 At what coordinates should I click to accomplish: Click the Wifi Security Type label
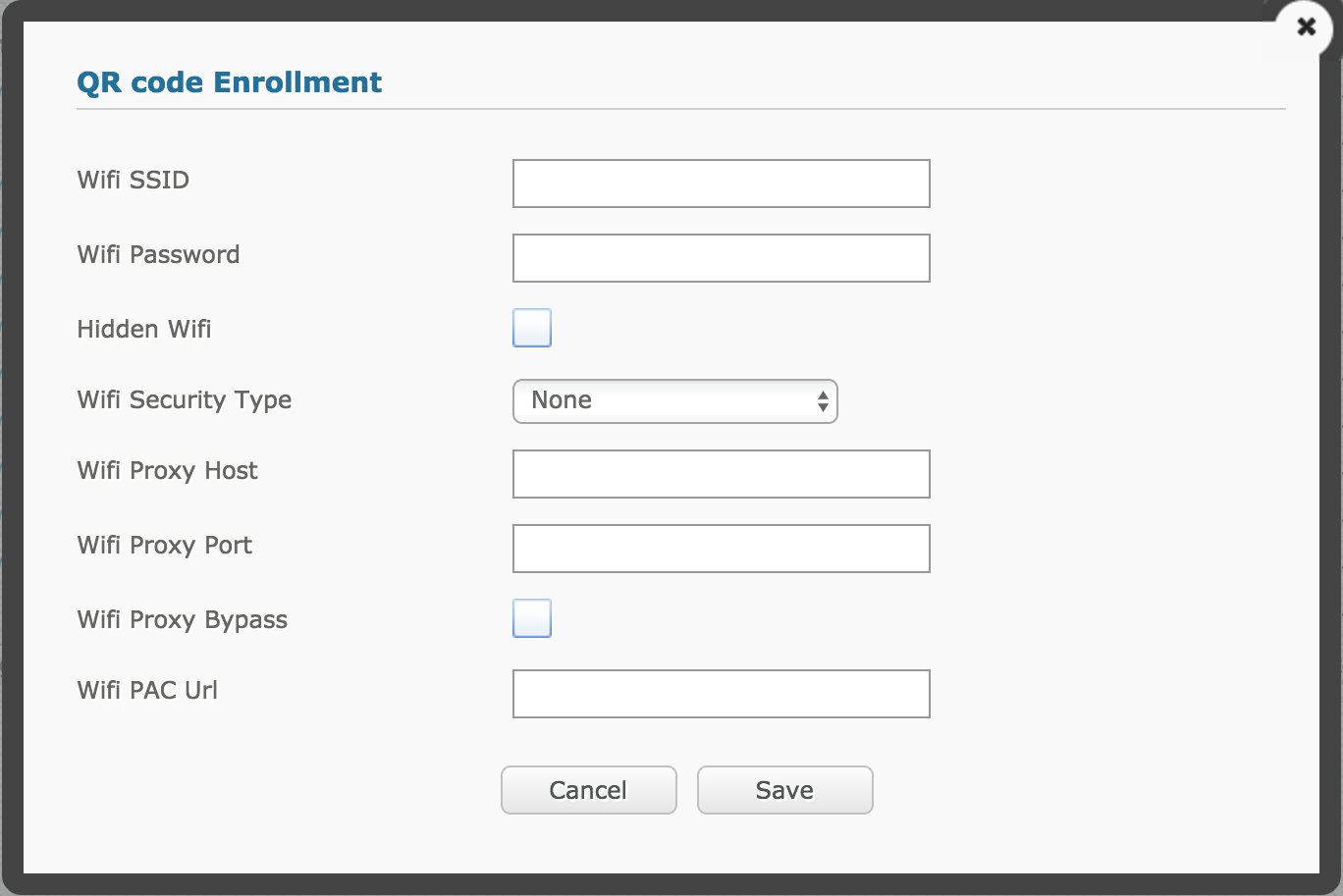click(x=185, y=400)
